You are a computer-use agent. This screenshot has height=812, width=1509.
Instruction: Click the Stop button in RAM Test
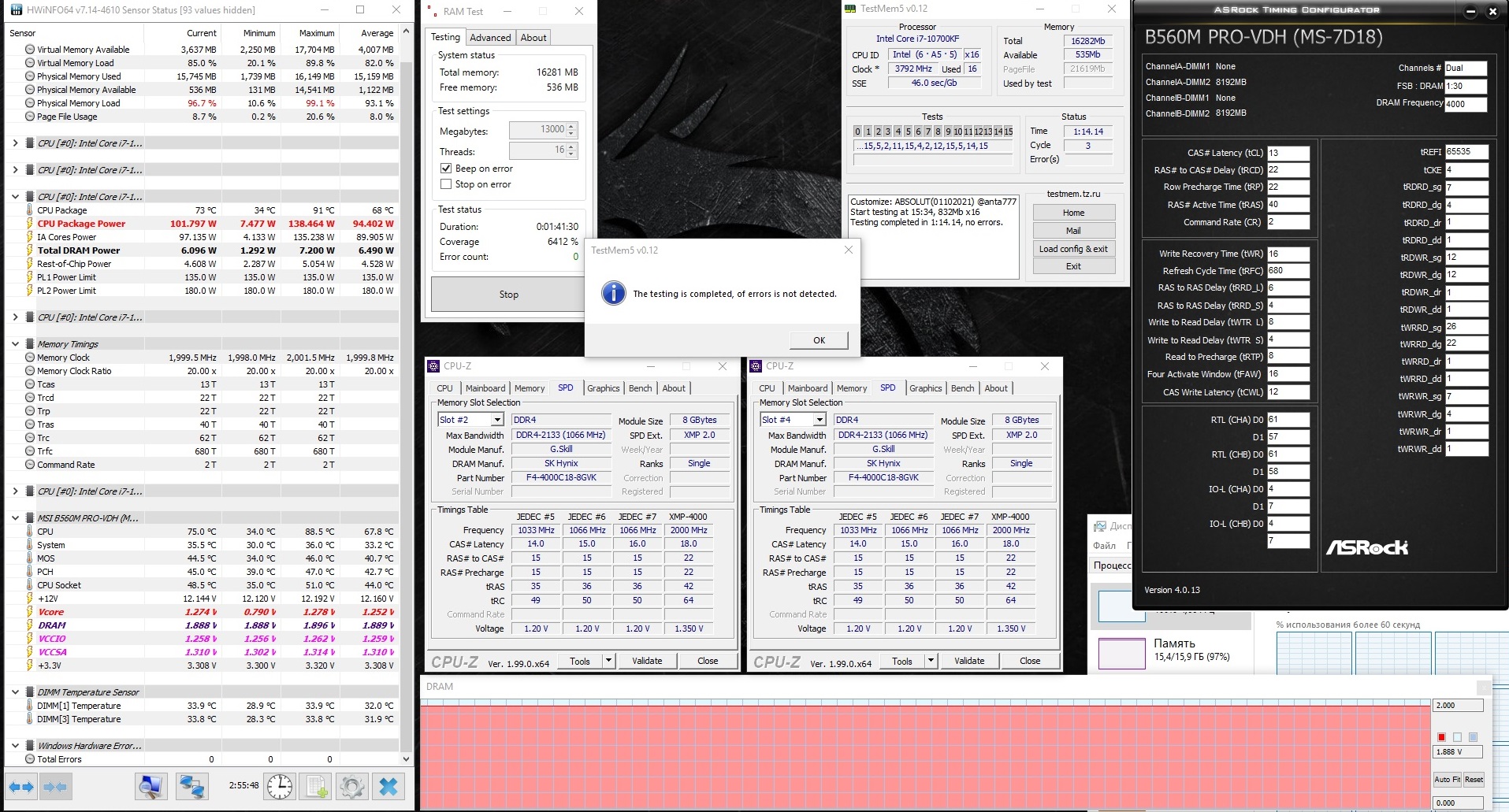click(508, 295)
